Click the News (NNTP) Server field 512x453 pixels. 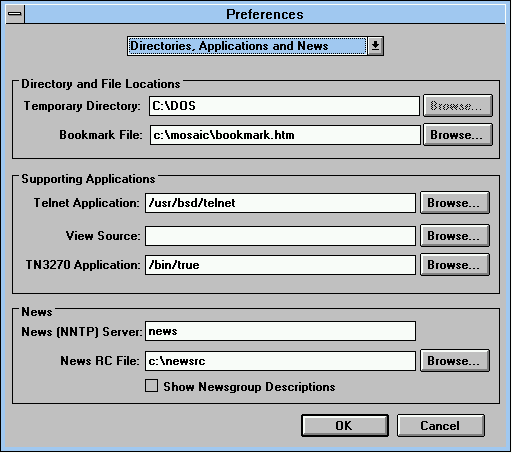point(280,331)
